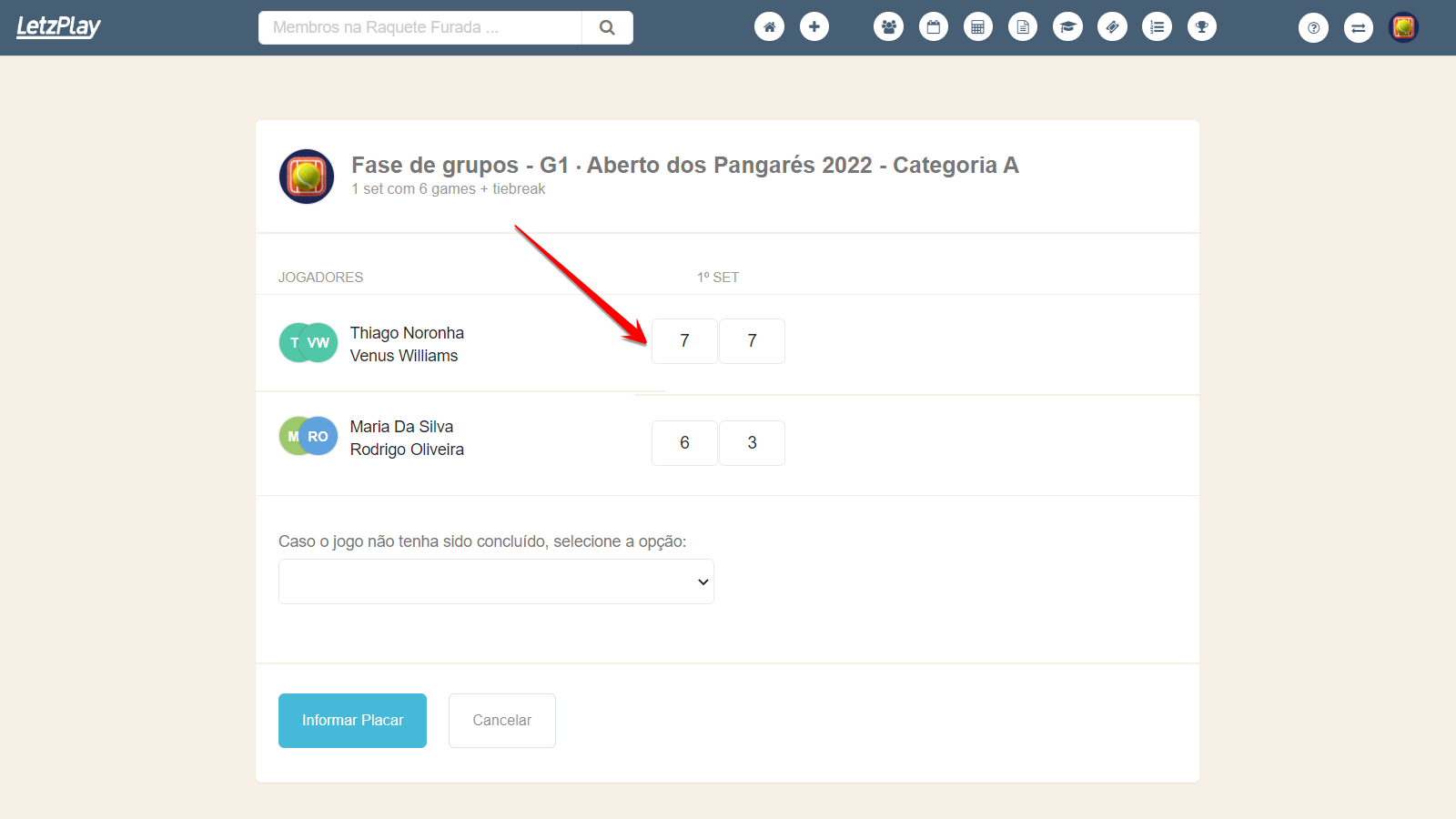Open the home page icon

click(769, 26)
